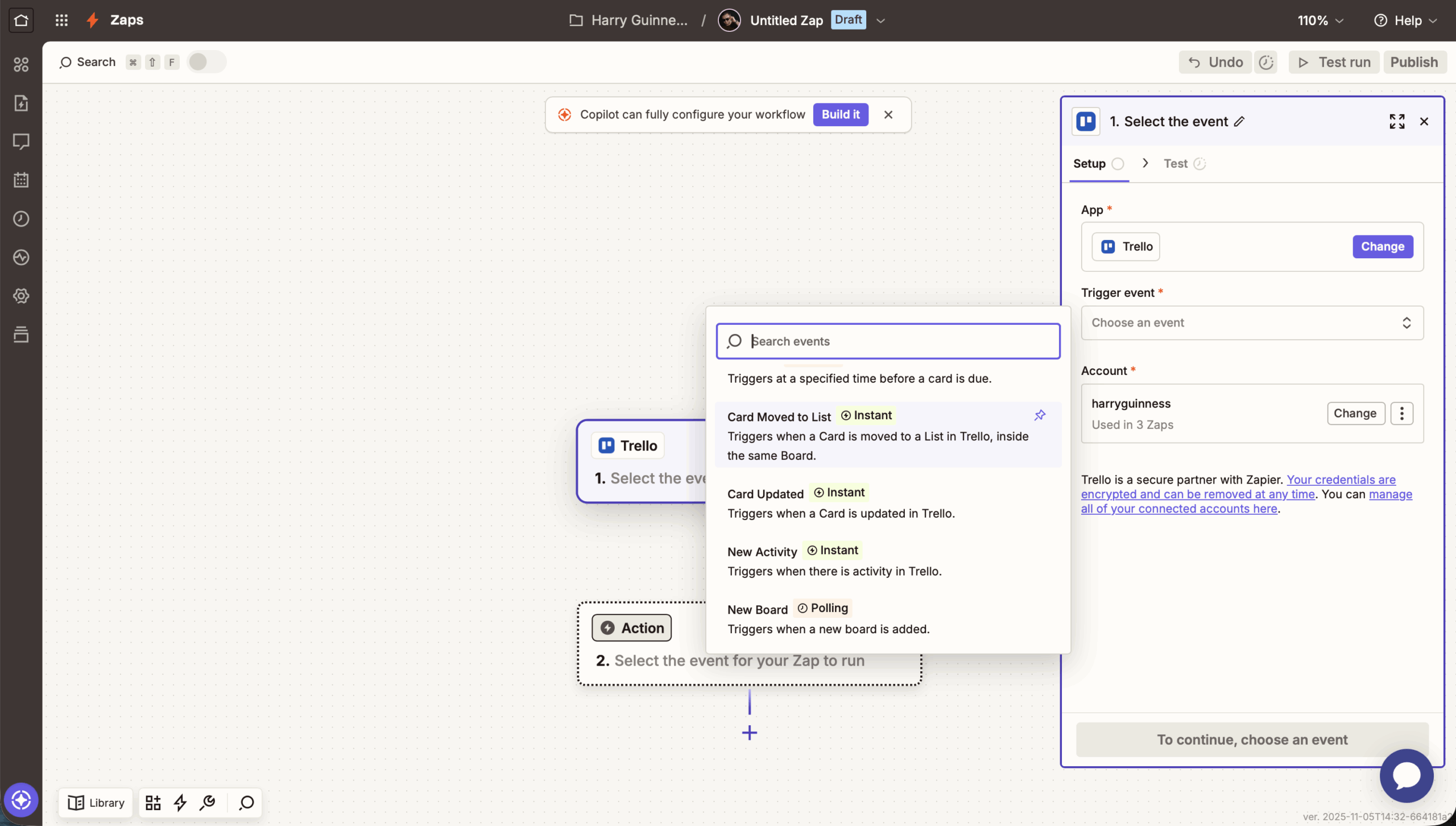Image resolution: width=1456 pixels, height=826 pixels.
Task: Switch to the Test tab
Action: pyautogui.click(x=1175, y=163)
